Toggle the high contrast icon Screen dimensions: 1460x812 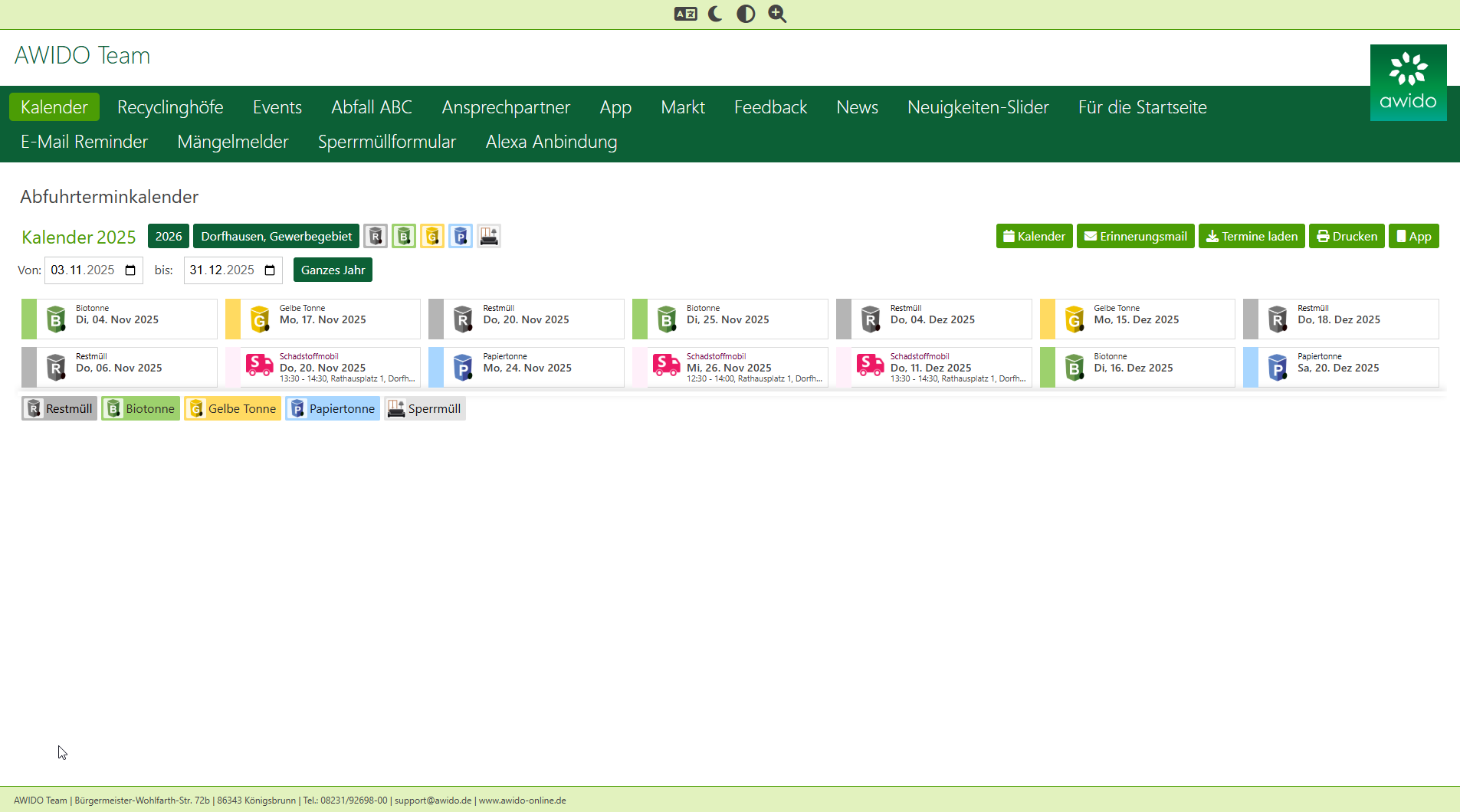pos(746,14)
